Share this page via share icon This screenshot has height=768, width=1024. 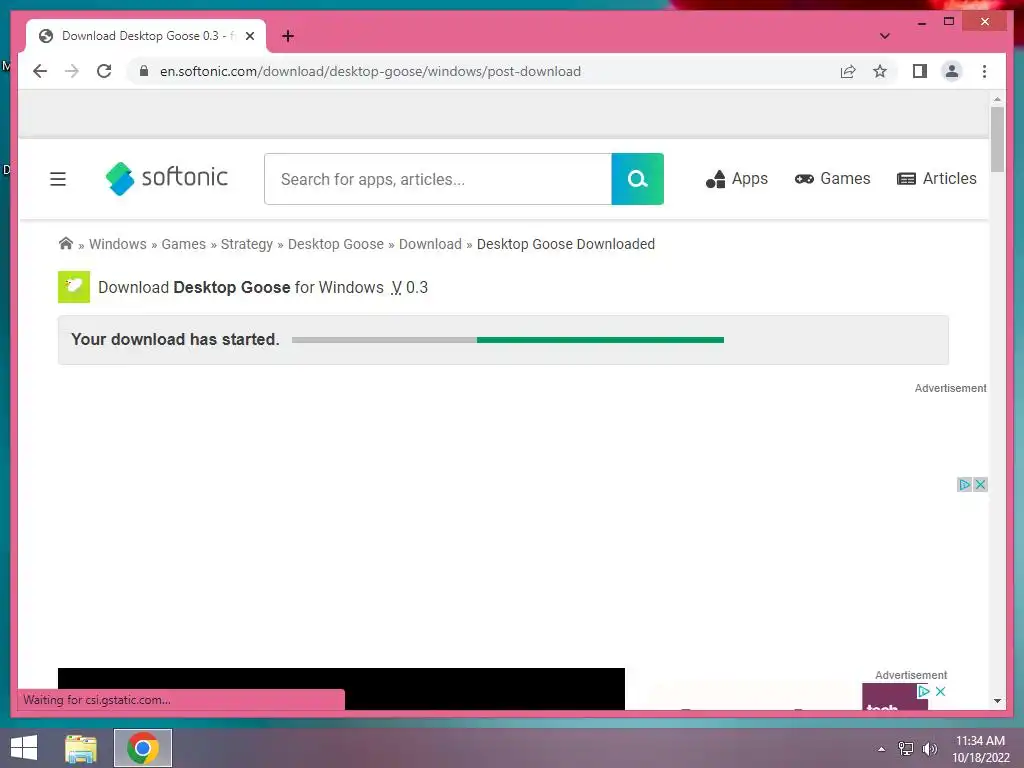(x=848, y=71)
